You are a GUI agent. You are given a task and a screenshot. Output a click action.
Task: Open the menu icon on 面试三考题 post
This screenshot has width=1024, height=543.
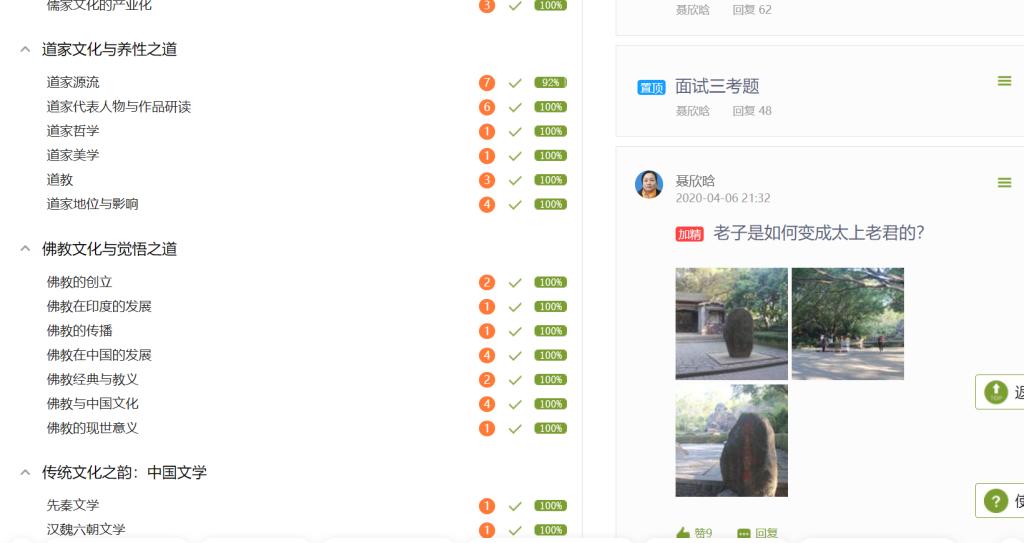[x=1004, y=81]
